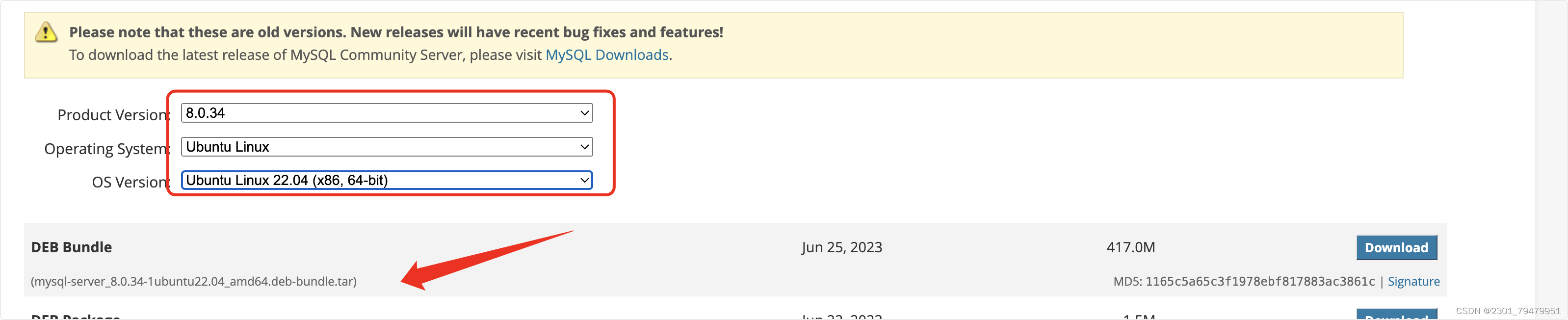Viewport: 1568px width, 320px height.
Task: Open the OS Version Ubuntu 22.04 dropdown
Action: pos(387,180)
